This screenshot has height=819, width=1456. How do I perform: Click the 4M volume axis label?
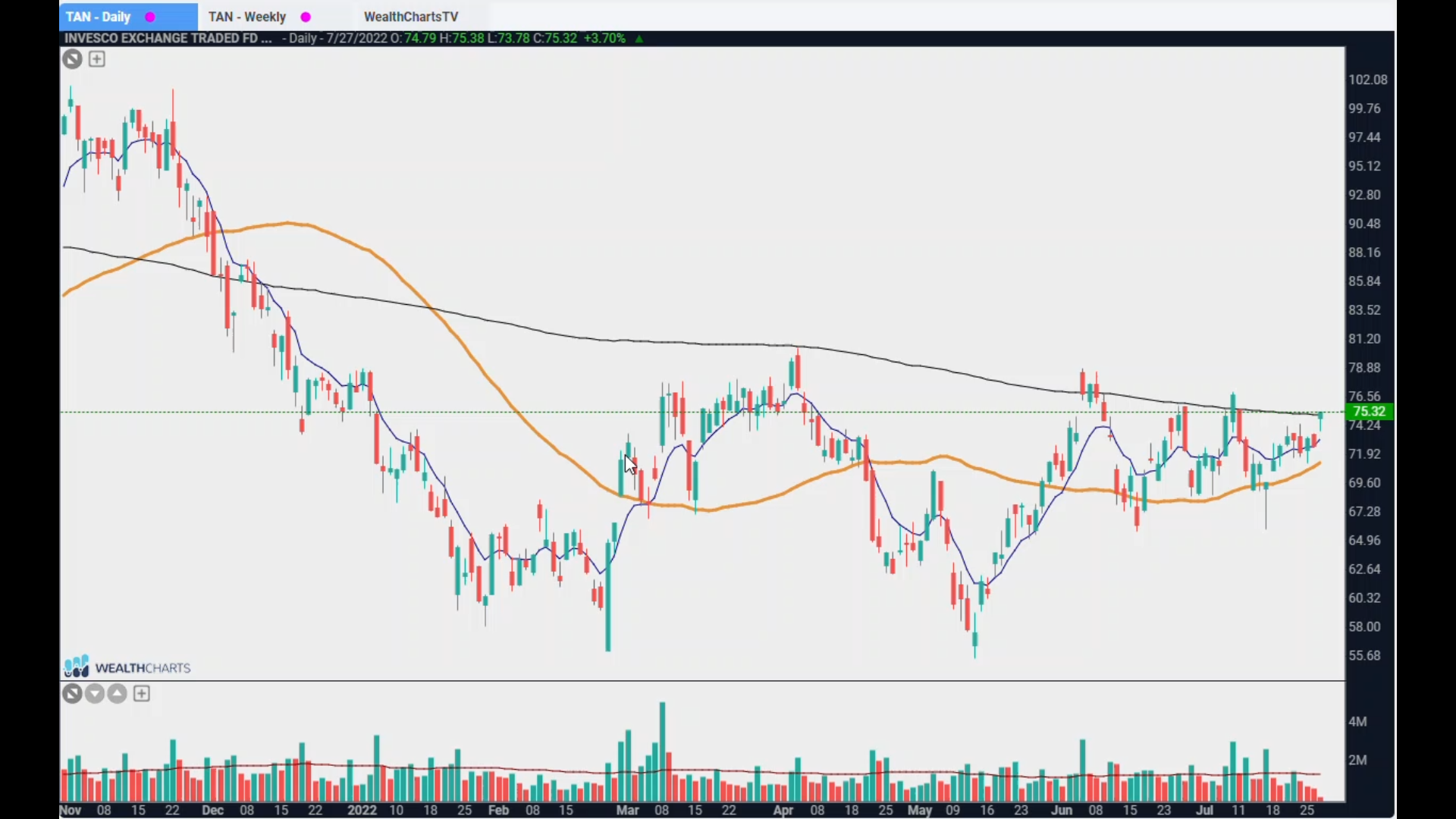tap(1357, 722)
